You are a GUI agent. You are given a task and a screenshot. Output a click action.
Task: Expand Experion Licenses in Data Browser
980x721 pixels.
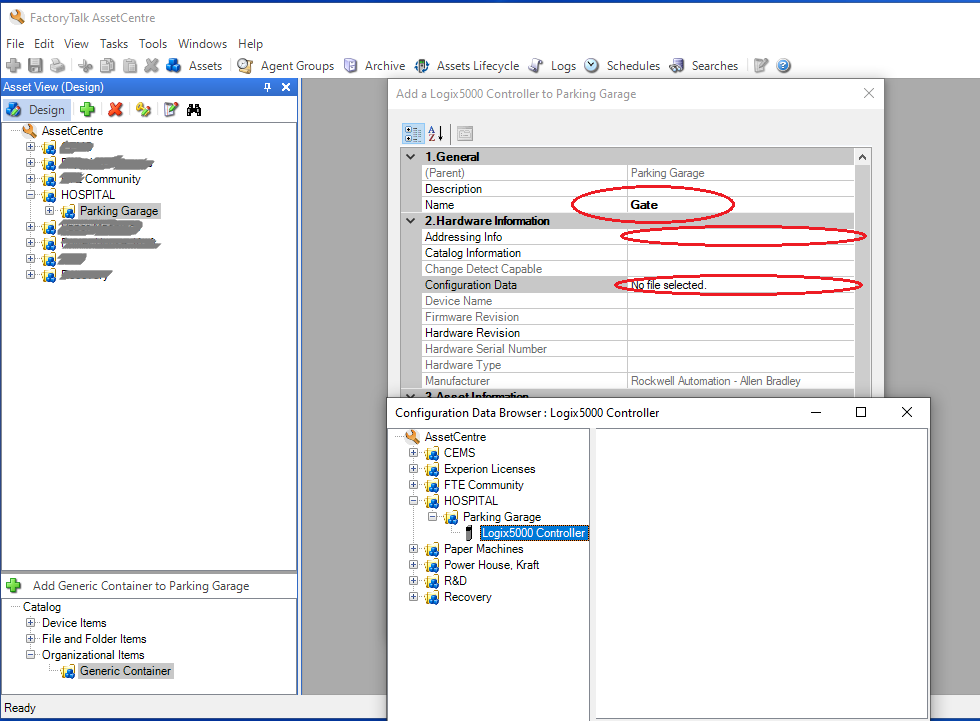pos(413,469)
